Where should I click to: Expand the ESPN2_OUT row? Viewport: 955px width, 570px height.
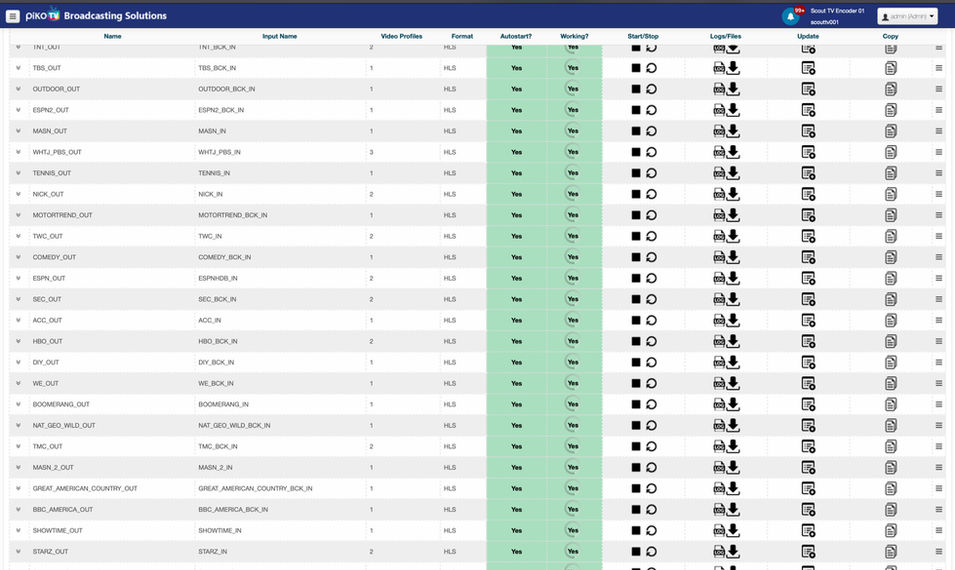(18, 110)
